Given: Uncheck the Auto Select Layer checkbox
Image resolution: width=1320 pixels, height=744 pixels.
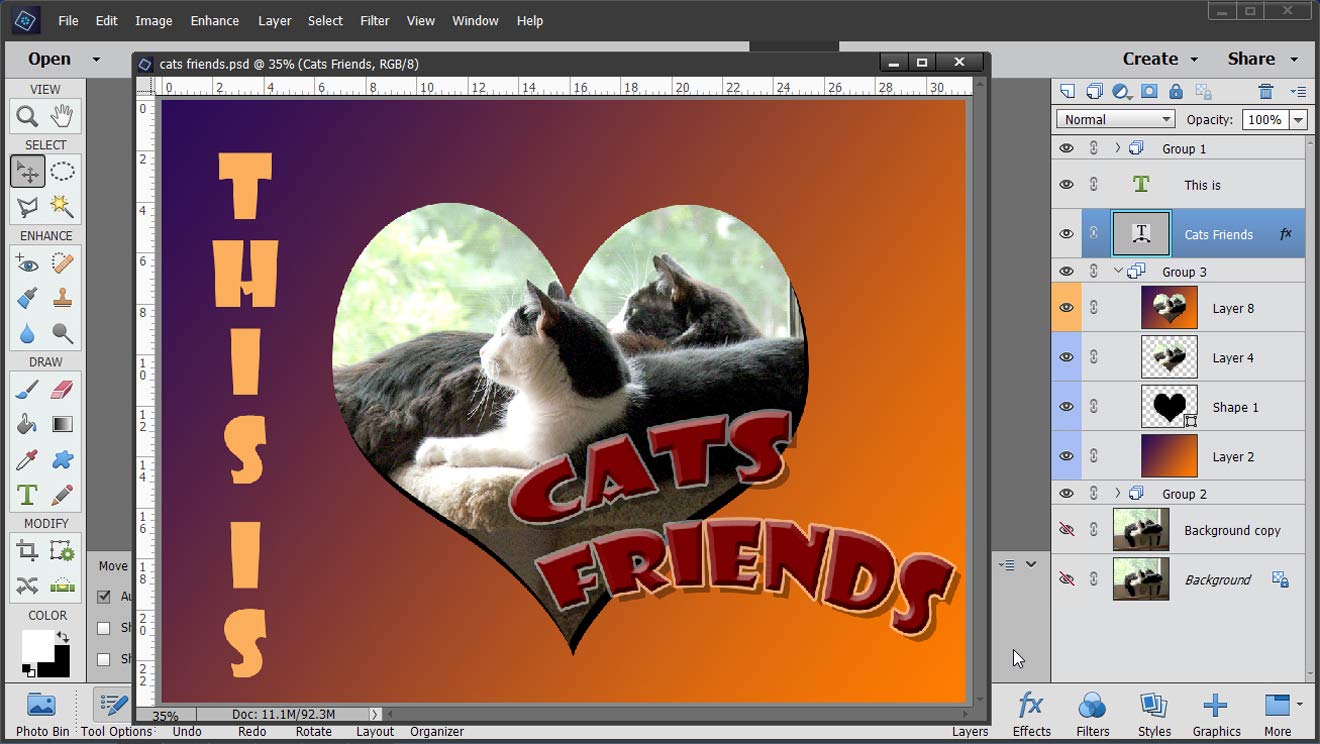Looking at the screenshot, I should (103, 596).
